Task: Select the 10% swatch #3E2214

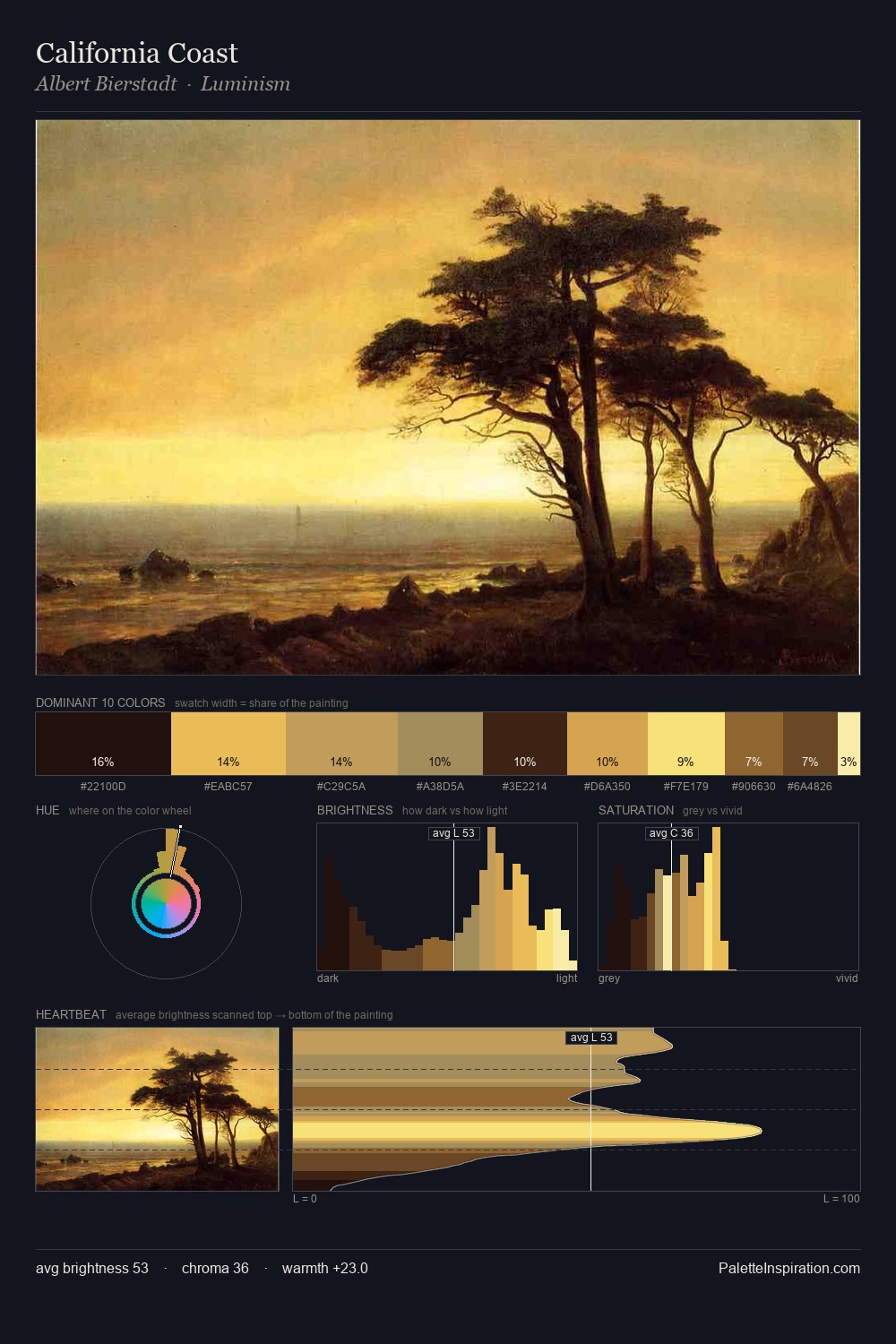Action: pos(525,744)
